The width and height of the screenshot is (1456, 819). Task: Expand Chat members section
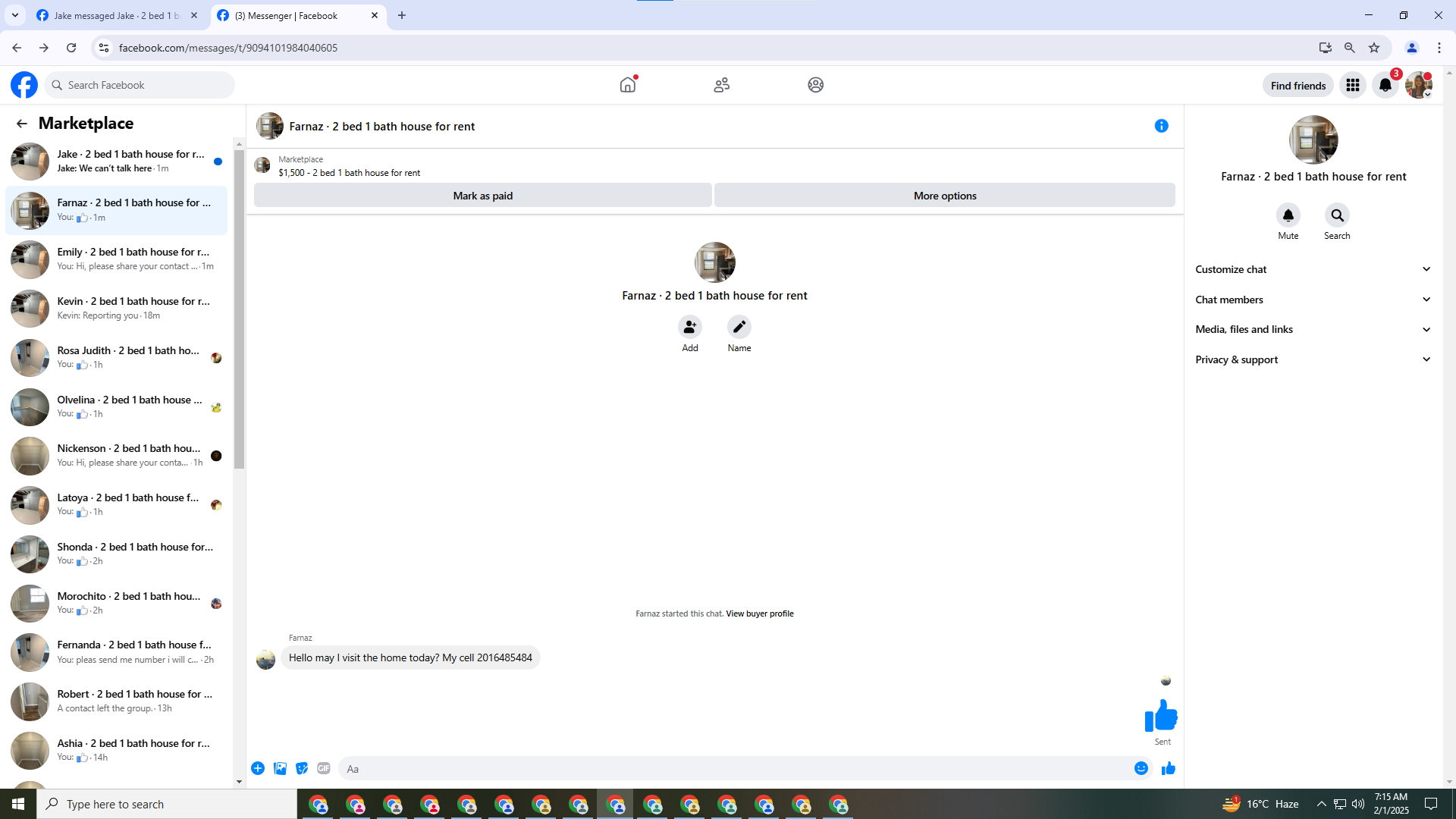coord(1313,300)
